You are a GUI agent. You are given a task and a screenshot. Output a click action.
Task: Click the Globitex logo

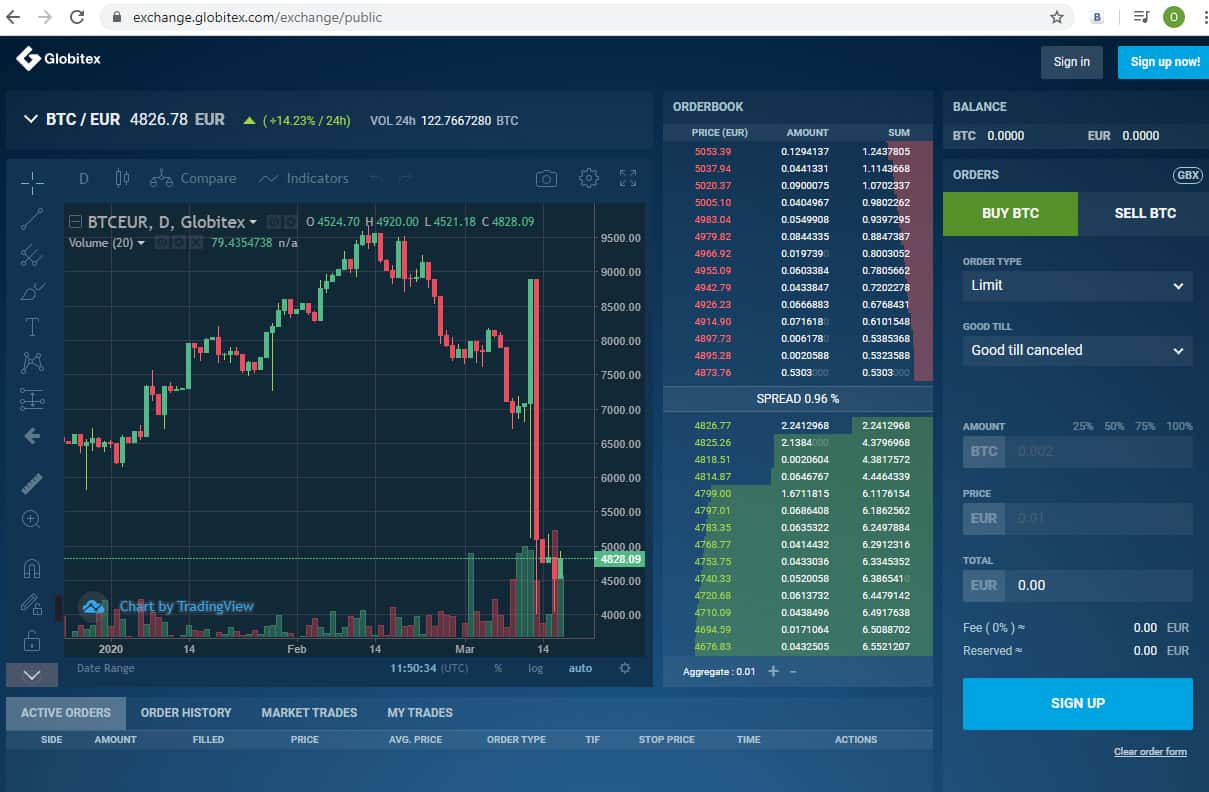(59, 59)
